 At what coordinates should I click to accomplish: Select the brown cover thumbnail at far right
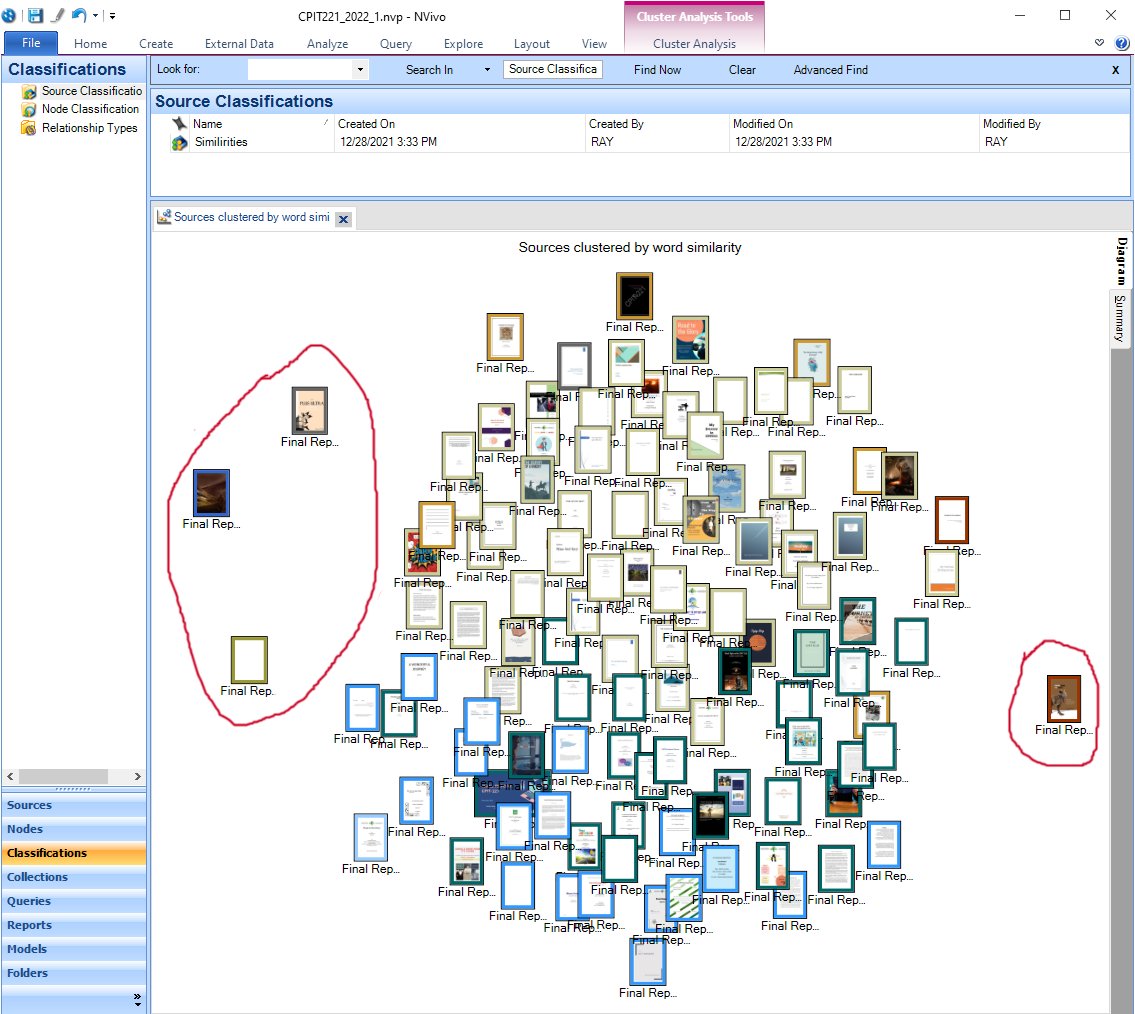click(x=1063, y=698)
